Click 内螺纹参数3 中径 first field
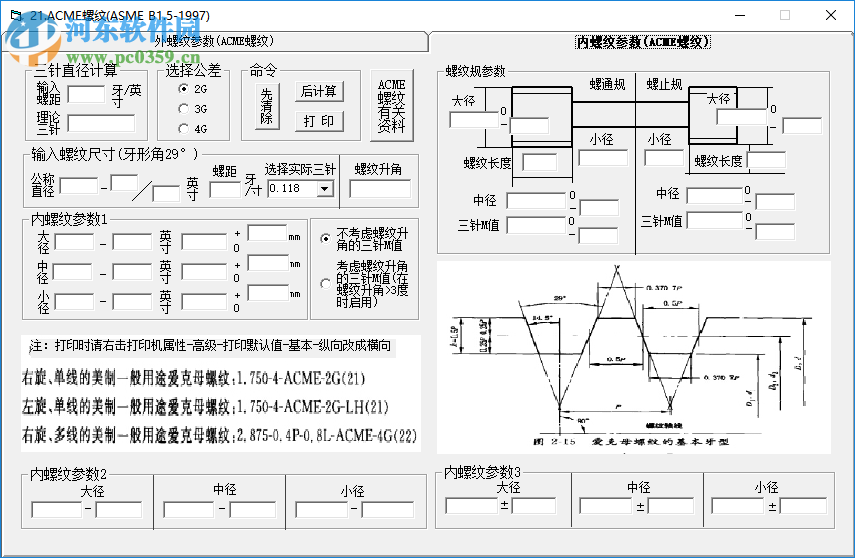The width and height of the screenshot is (855, 558). coord(606,505)
